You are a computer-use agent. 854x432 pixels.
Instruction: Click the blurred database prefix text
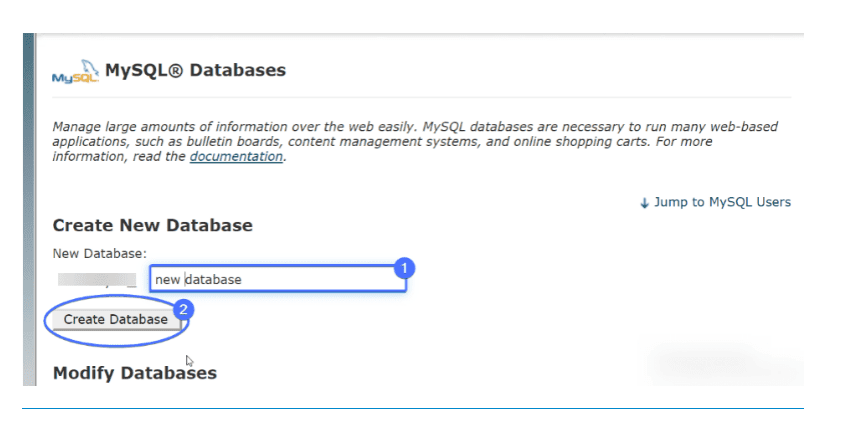pos(97,279)
